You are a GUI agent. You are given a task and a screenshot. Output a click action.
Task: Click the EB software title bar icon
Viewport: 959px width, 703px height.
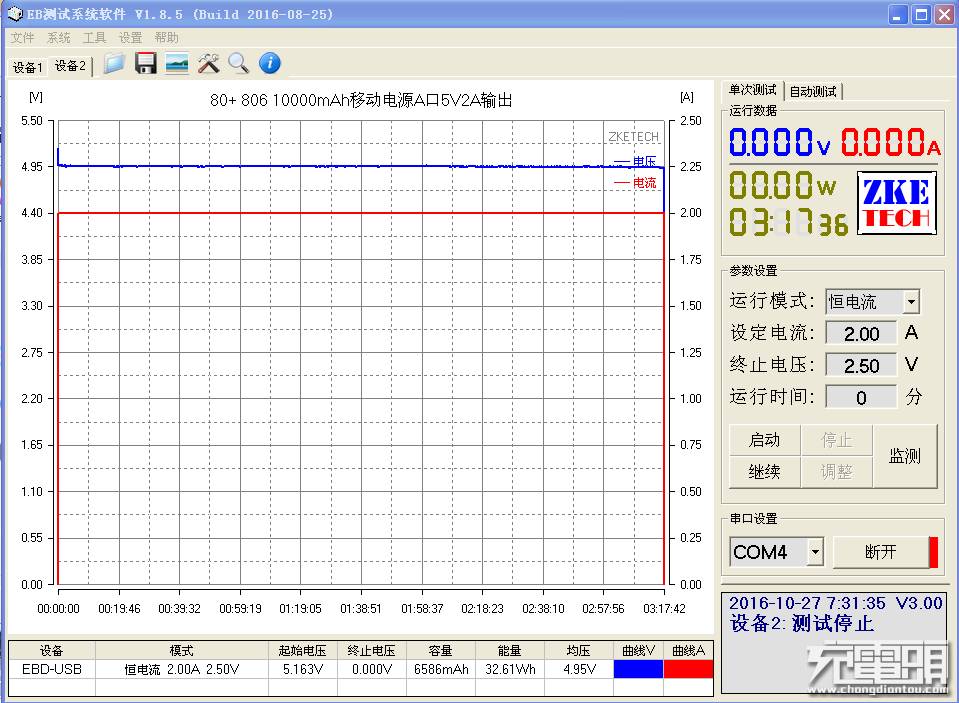pos(15,13)
